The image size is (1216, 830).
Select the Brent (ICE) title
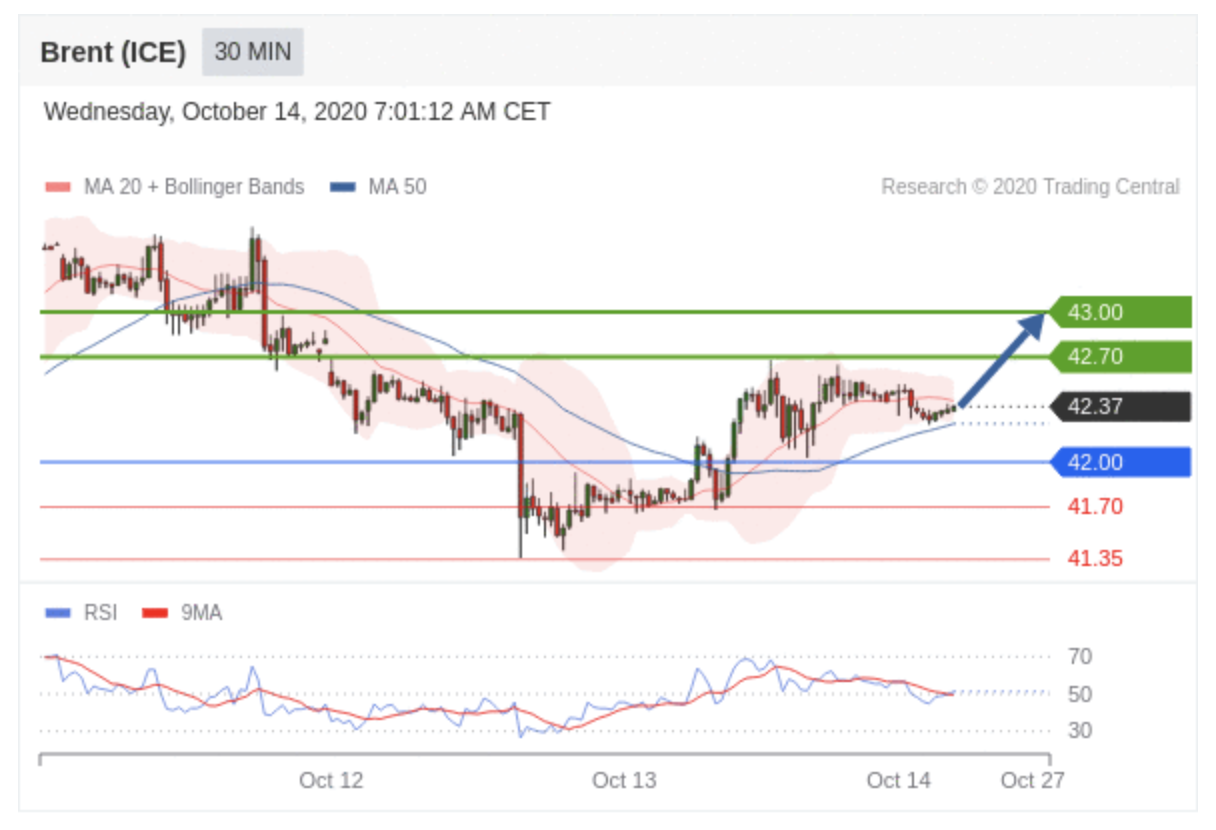click(x=113, y=53)
